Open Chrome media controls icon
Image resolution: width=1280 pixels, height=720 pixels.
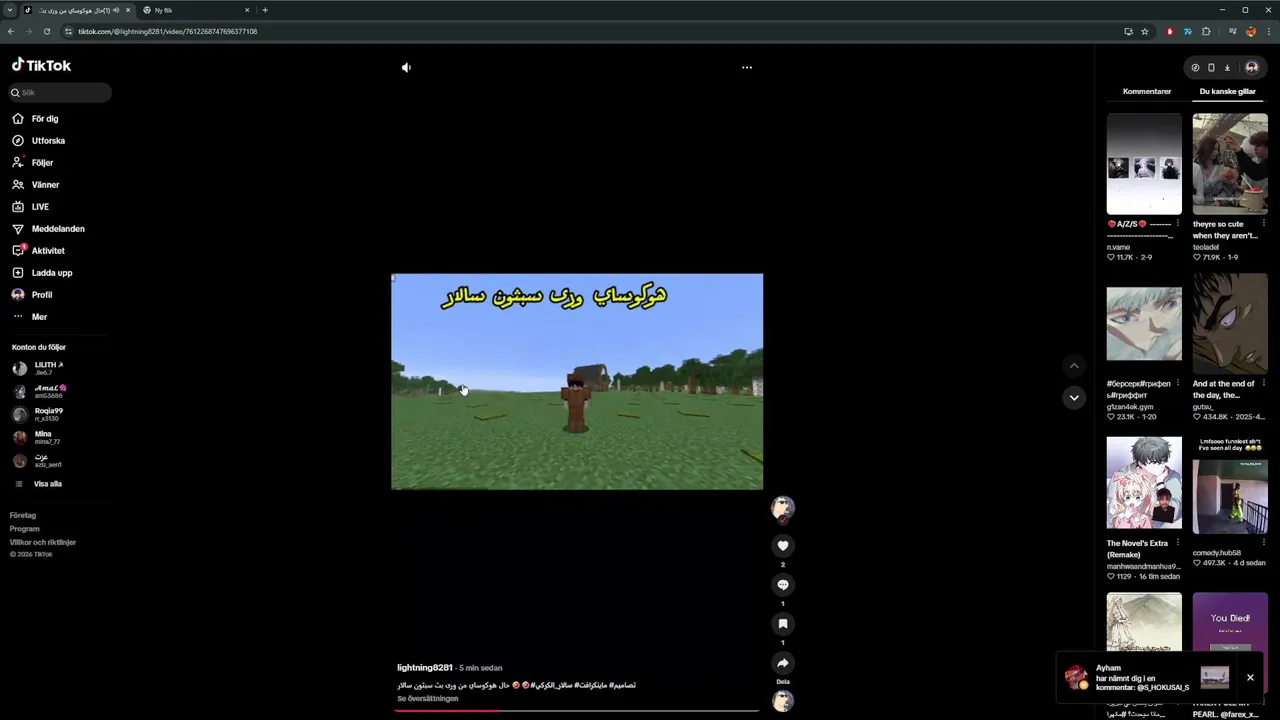1232,31
